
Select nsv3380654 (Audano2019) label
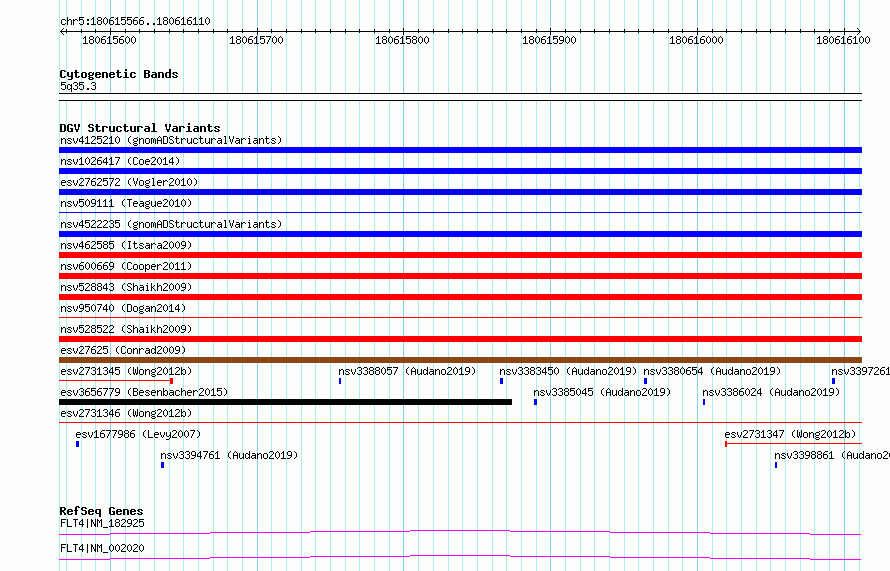point(712,371)
